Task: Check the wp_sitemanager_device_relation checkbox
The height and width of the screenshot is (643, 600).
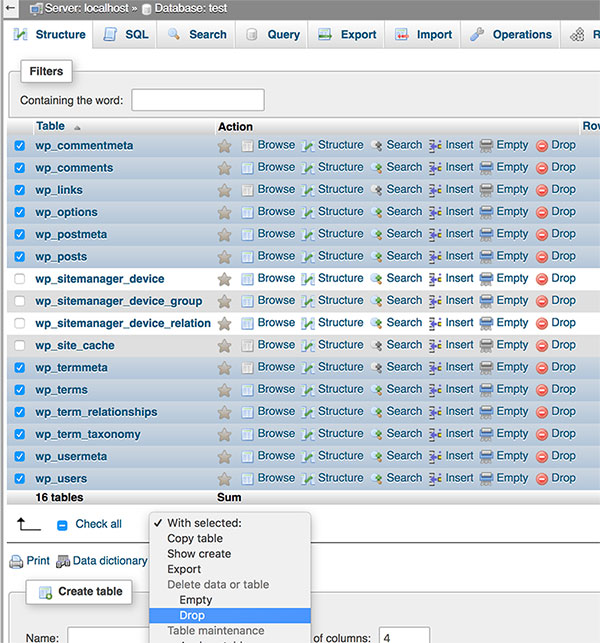Action: pyautogui.click(x=20, y=323)
